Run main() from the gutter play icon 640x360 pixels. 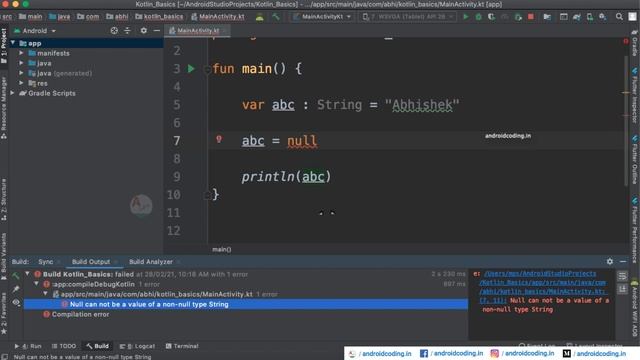click(191, 69)
